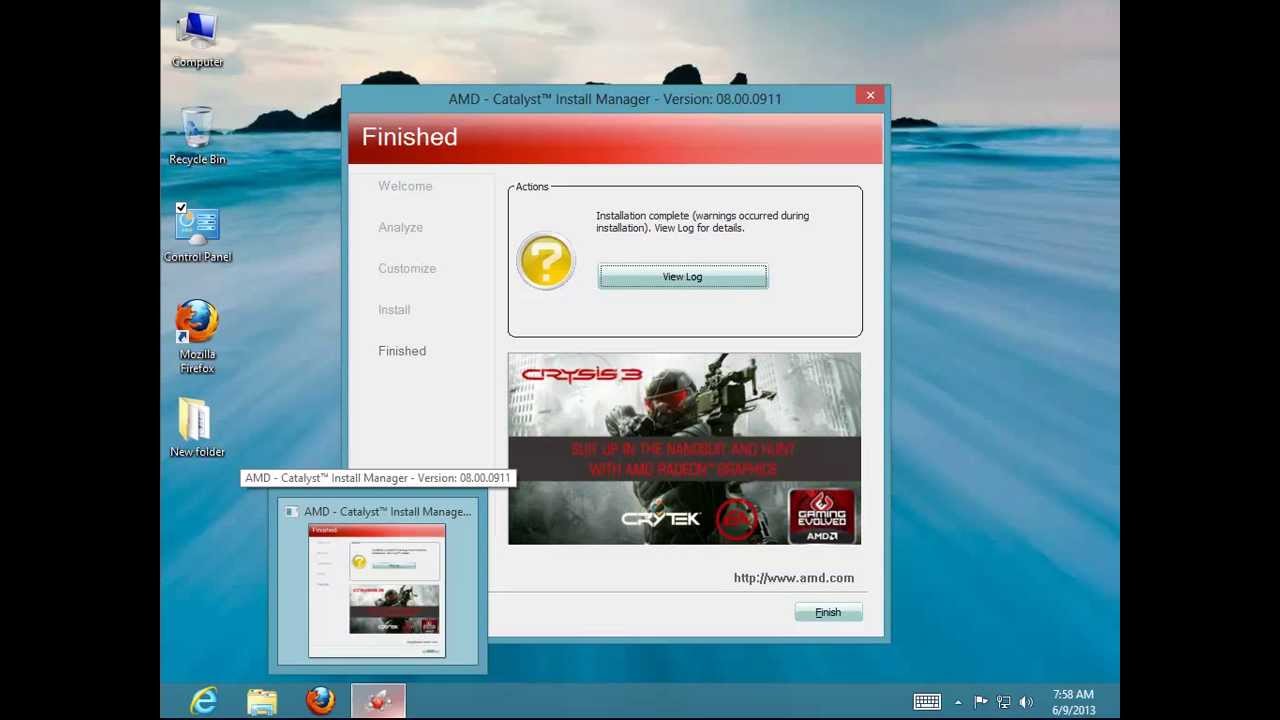Select the New folder desktop icon
1280x720 pixels.
coord(197,428)
